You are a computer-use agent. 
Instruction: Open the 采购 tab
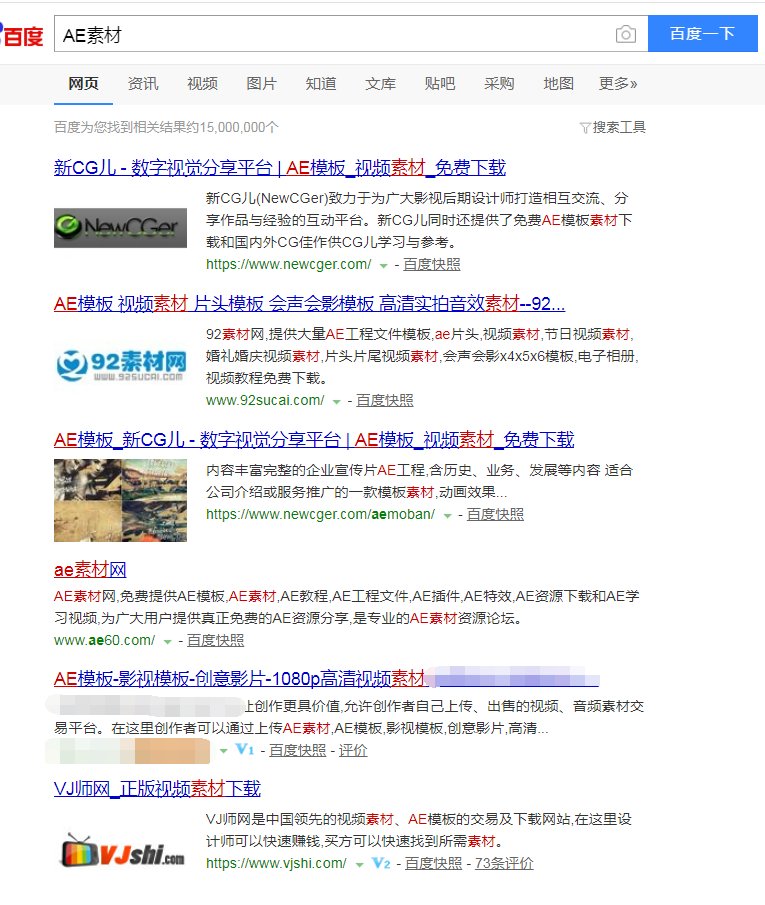coord(499,84)
